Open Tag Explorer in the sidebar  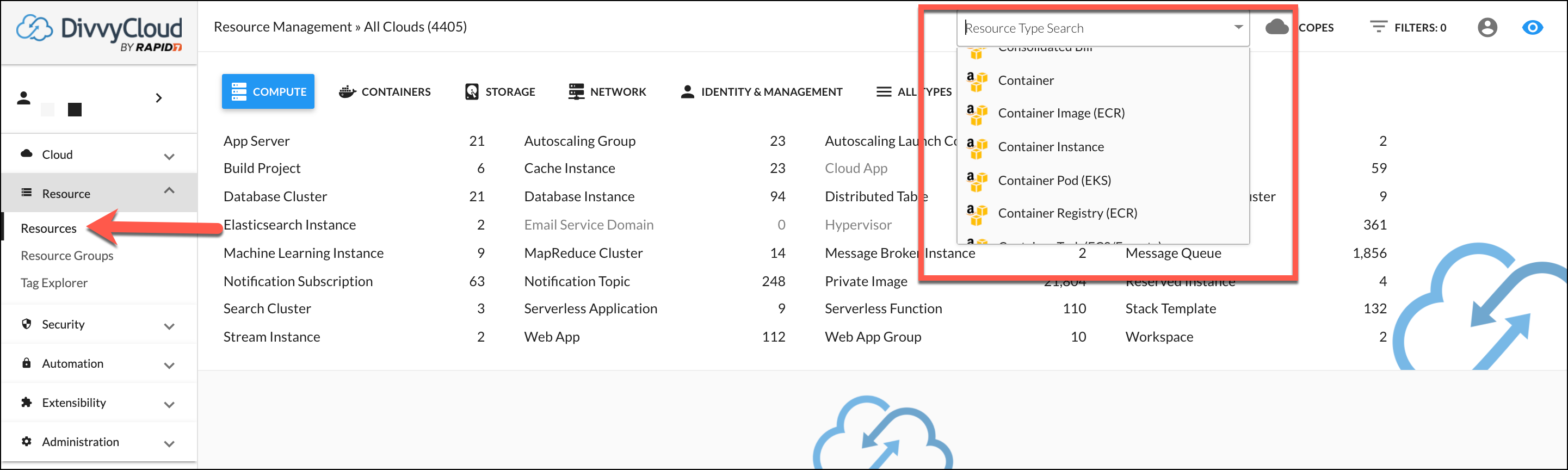[x=54, y=283]
